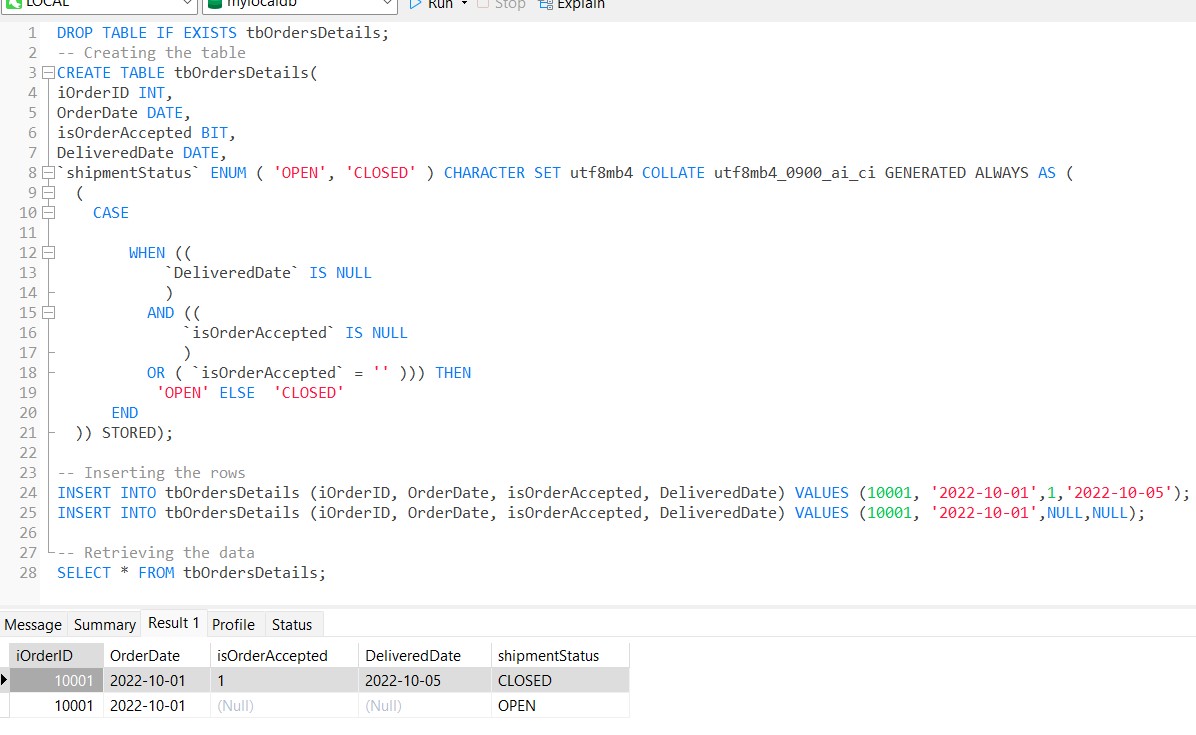The width and height of the screenshot is (1196, 735).
Task: Open Run options via its dropdown arrow
Action: click(x=462, y=5)
